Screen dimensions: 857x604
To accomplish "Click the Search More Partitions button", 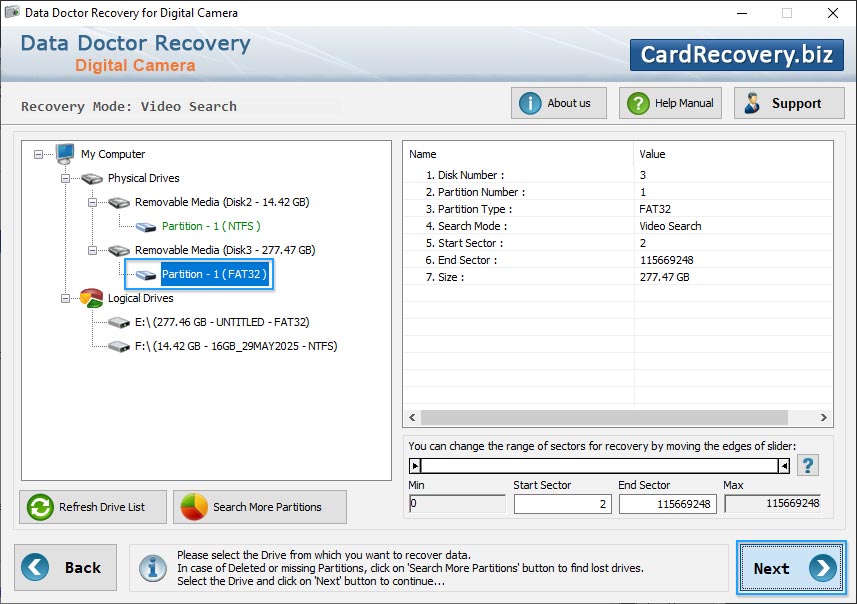I will coord(260,507).
